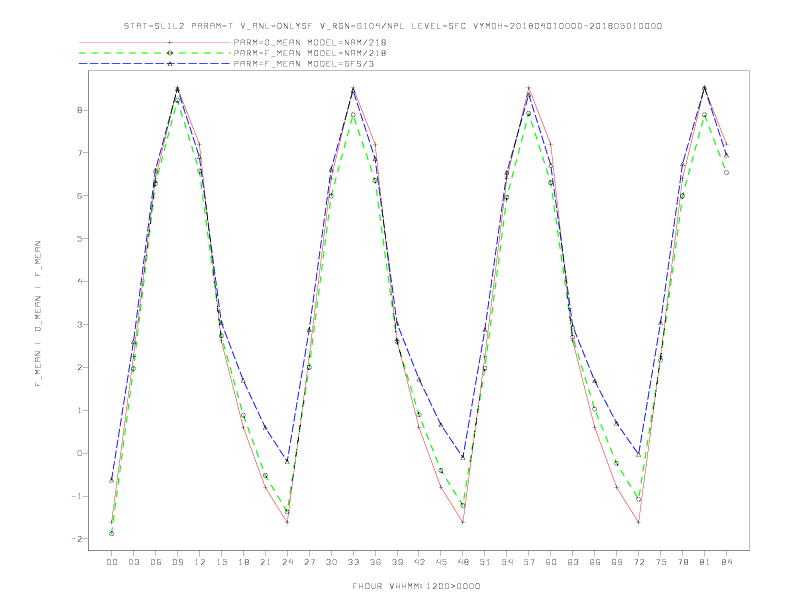Click x-axis hour label 42
This screenshot has width=792, height=612.
click(419, 562)
